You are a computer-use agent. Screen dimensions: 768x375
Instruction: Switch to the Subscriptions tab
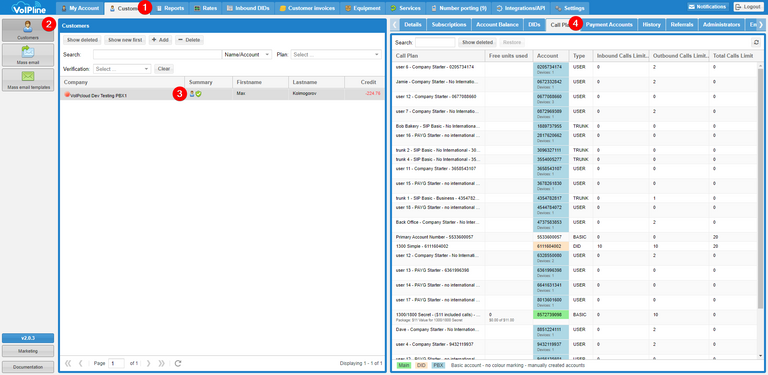pyautogui.click(x=449, y=24)
